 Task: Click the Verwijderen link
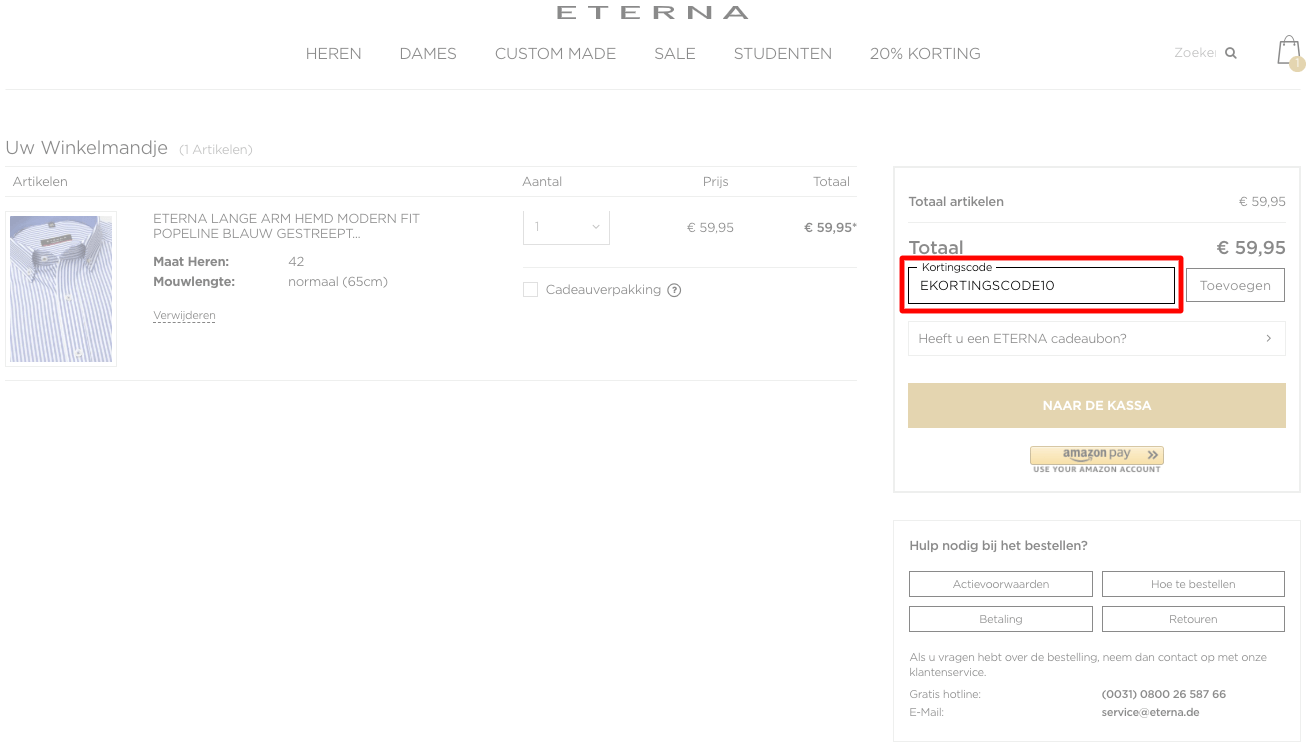click(x=184, y=316)
